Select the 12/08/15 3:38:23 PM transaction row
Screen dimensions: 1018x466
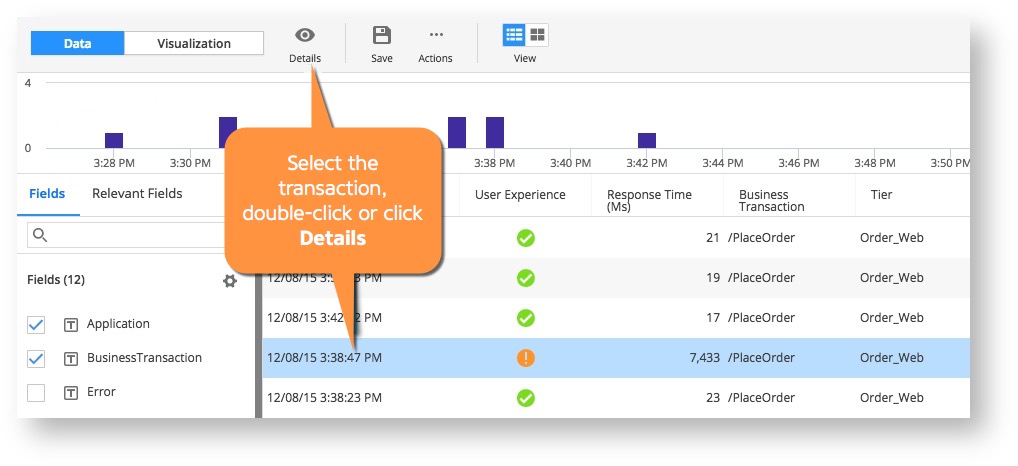click(x=615, y=398)
